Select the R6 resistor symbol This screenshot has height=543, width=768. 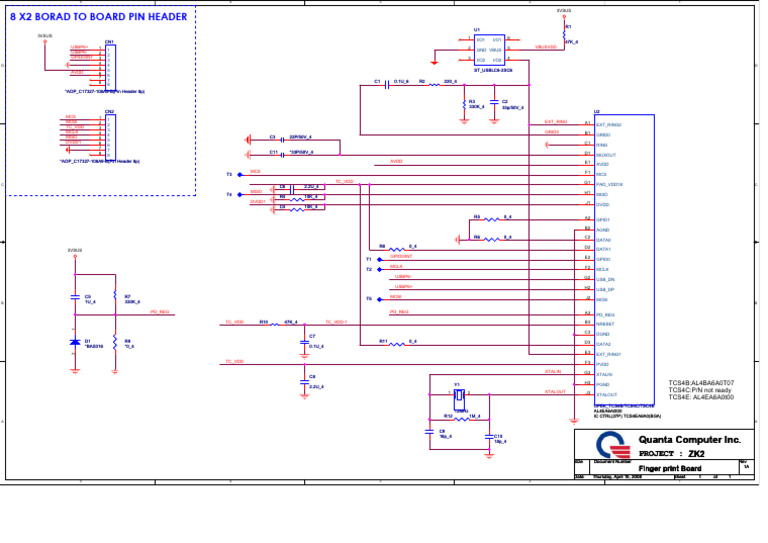pyautogui.click(x=491, y=240)
